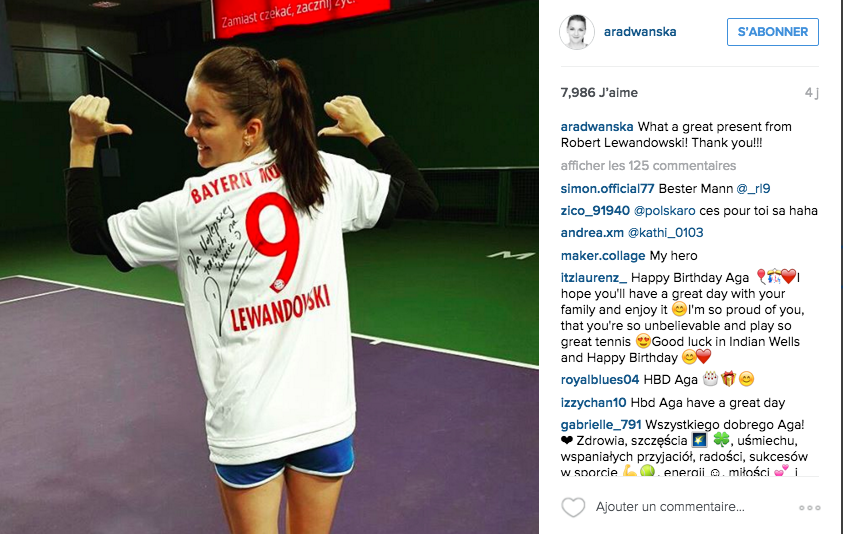
Task: Follow the @_rl9 mention link
Action: tap(753, 189)
